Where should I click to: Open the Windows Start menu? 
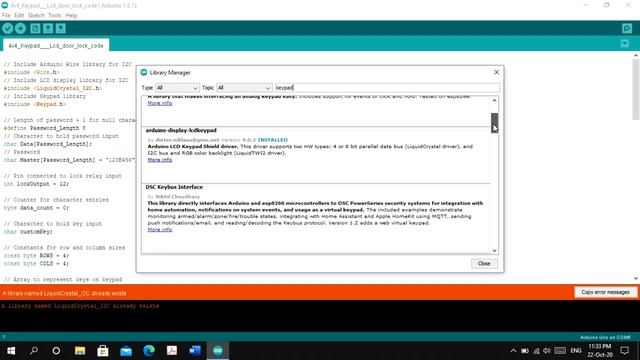pyautogui.click(x=11, y=351)
